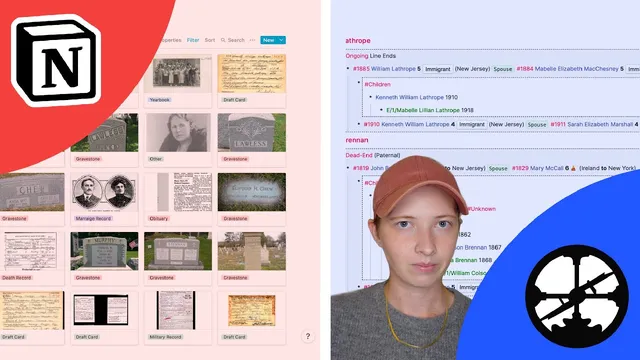Open the William Lathrope 5 link
This screenshot has width=640, height=360.
tap(396, 69)
